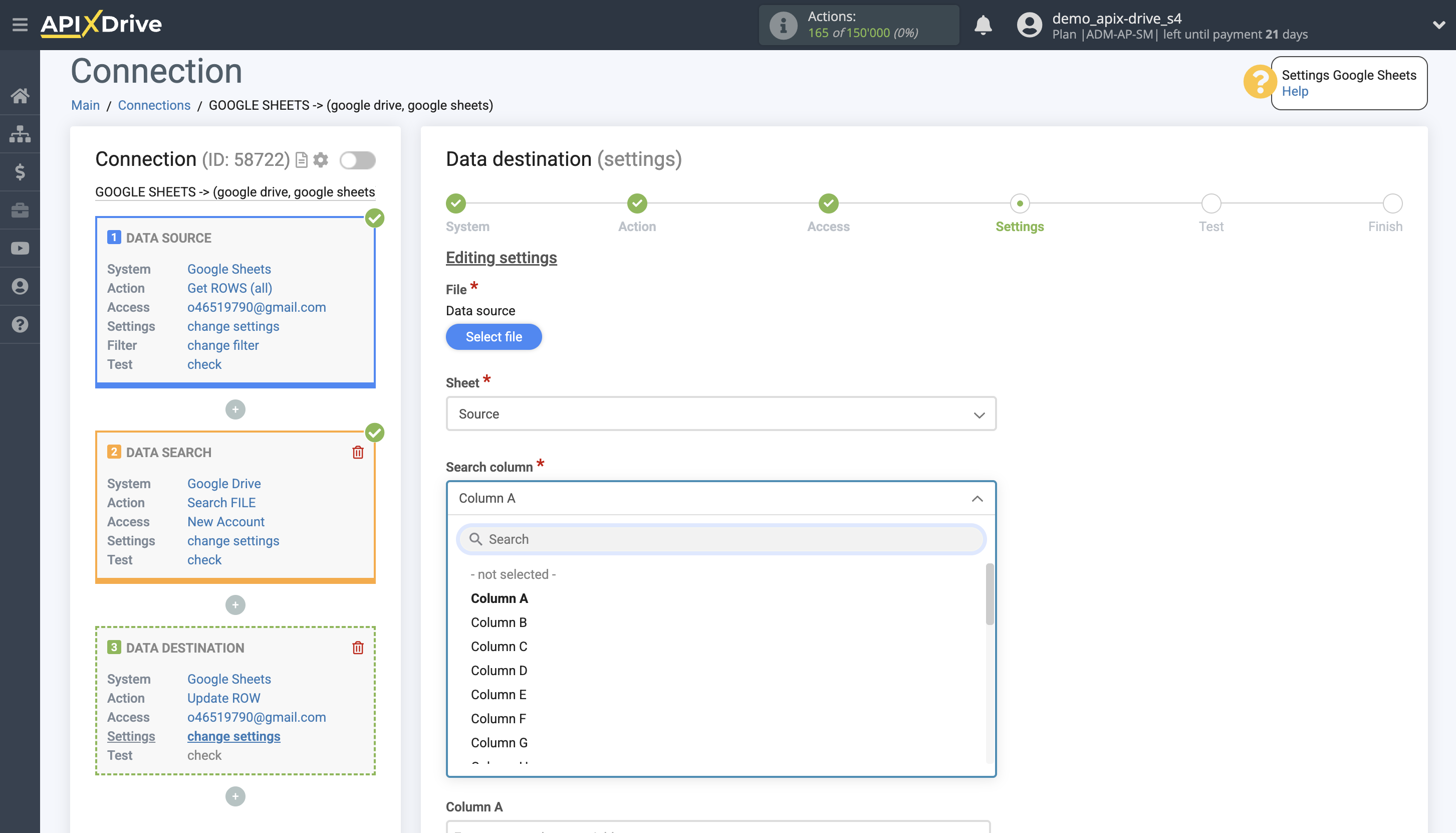Select Column E in the list
Viewport: 1456px width, 833px height.
pyautogui.click(x=499, y=695)
